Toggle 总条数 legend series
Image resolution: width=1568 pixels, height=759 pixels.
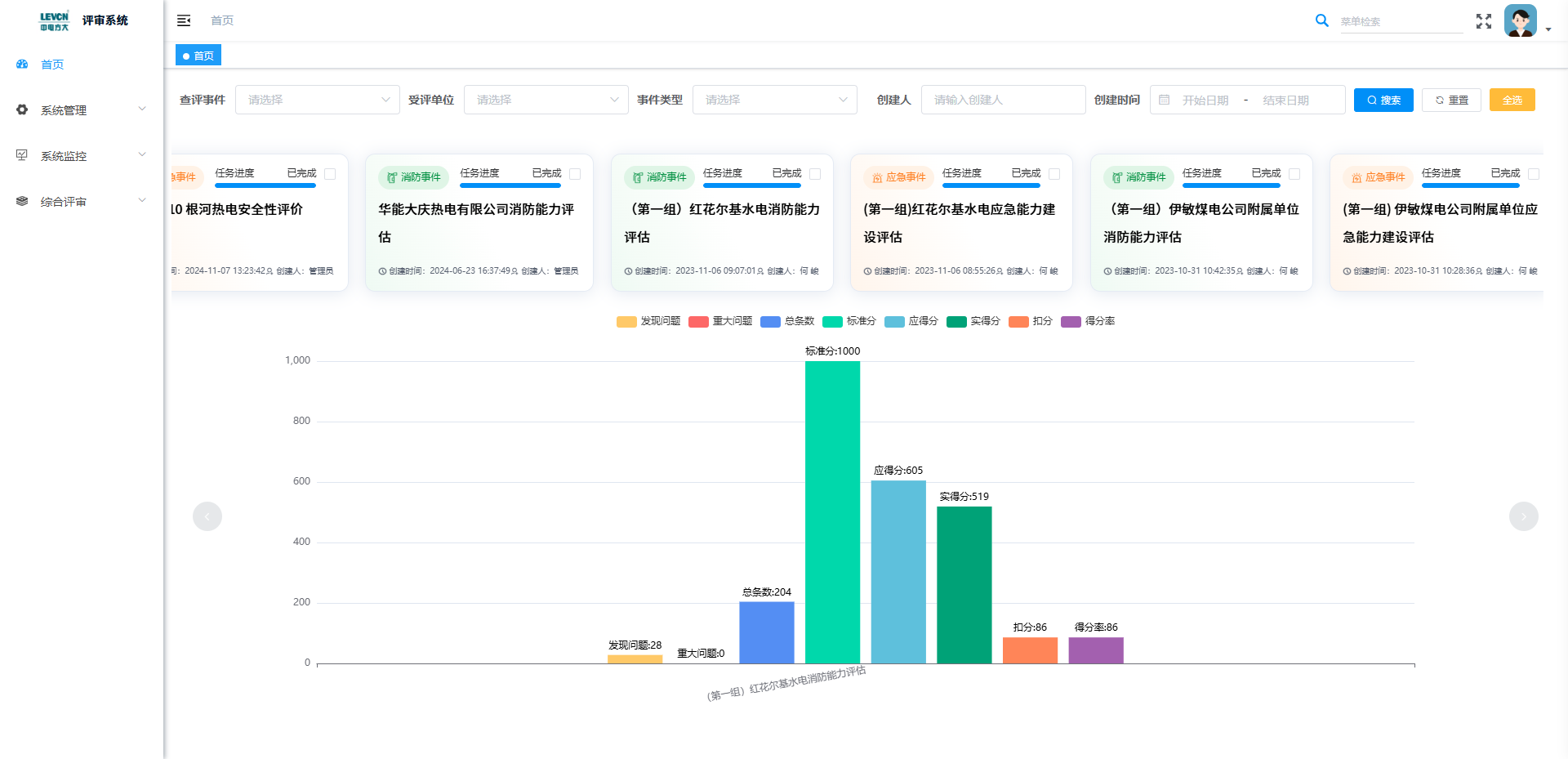click(787, 321)
